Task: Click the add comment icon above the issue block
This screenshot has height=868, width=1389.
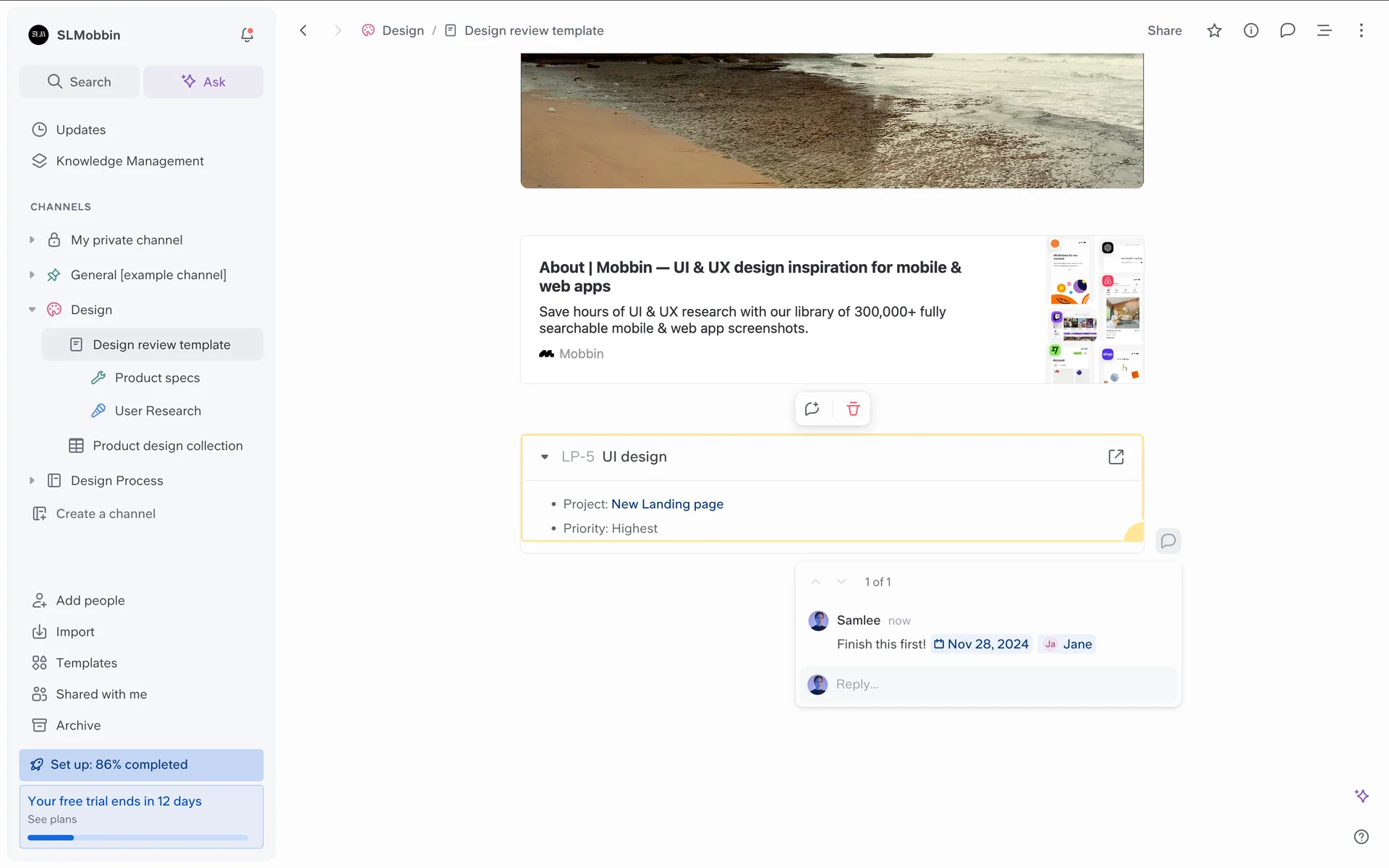Action: [812, 409]
